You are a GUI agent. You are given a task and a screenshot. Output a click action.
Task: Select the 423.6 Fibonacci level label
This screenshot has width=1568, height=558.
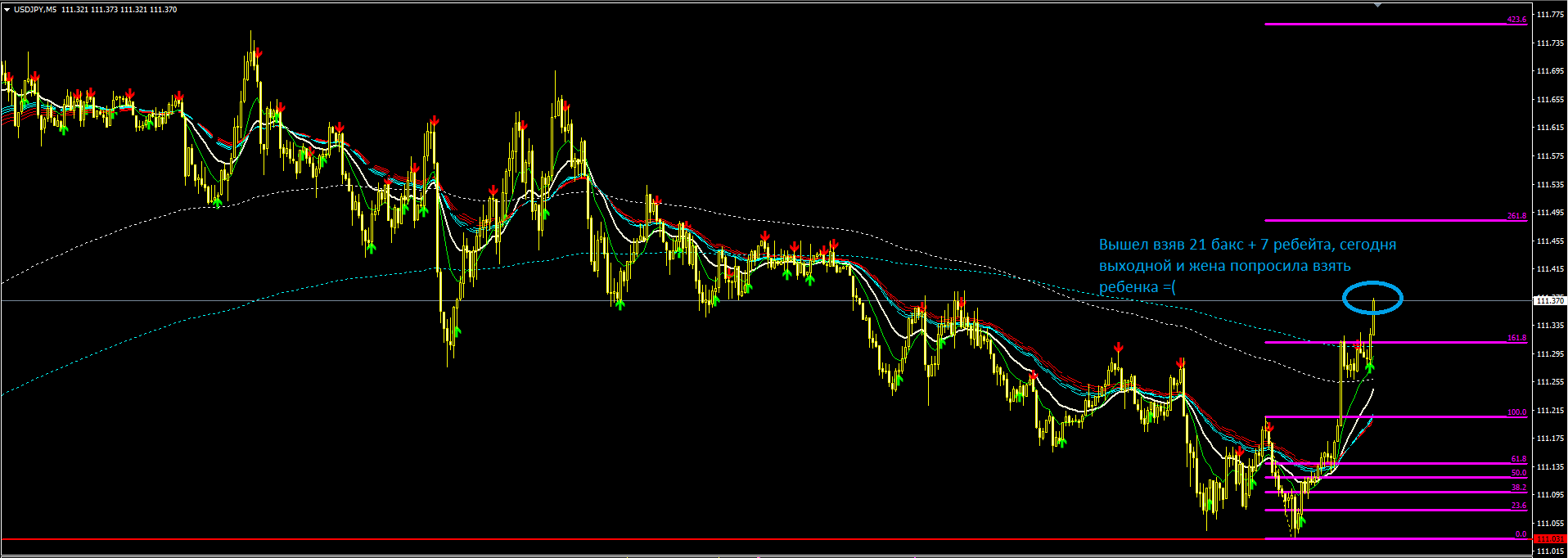1516,20
